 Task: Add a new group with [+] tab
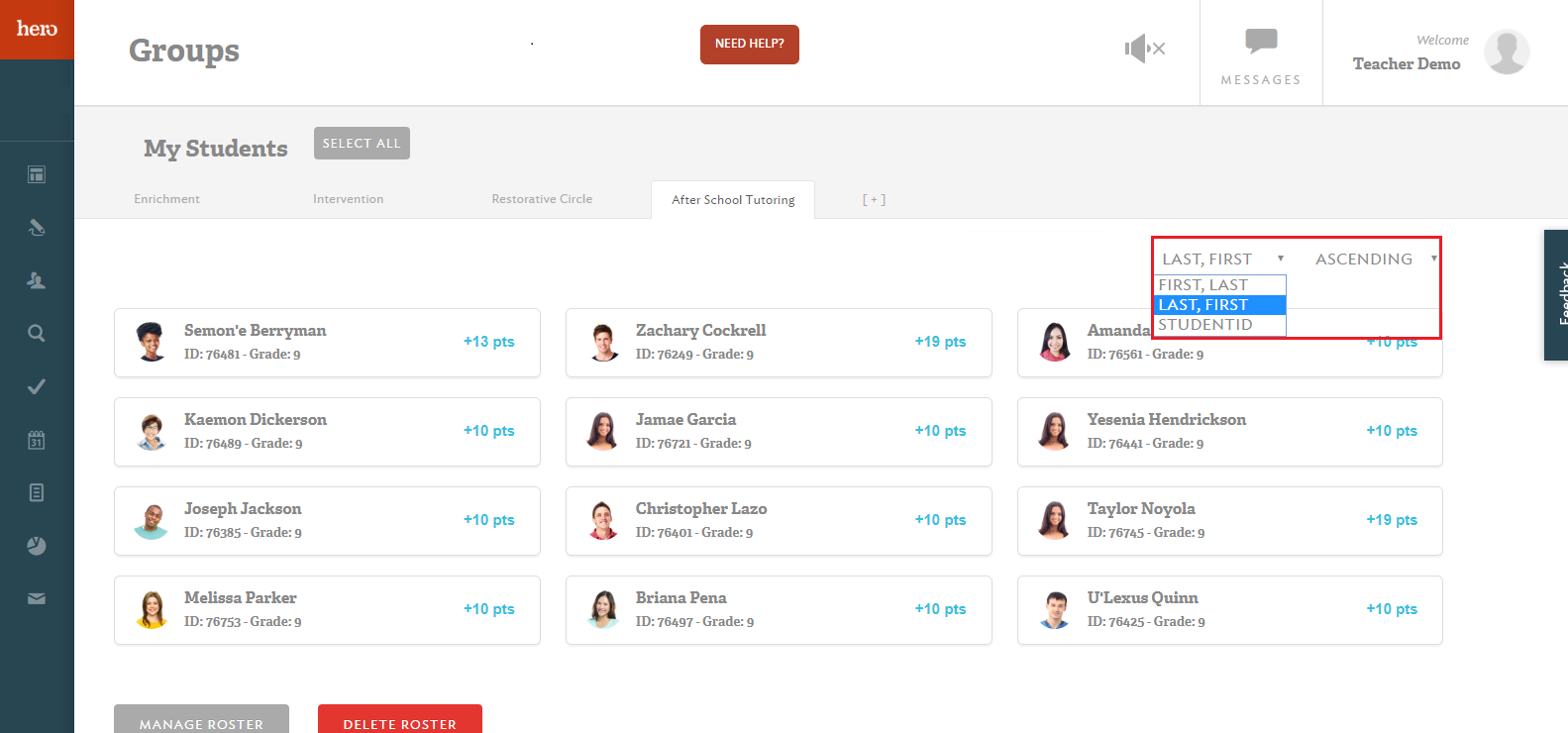[874, 199]
